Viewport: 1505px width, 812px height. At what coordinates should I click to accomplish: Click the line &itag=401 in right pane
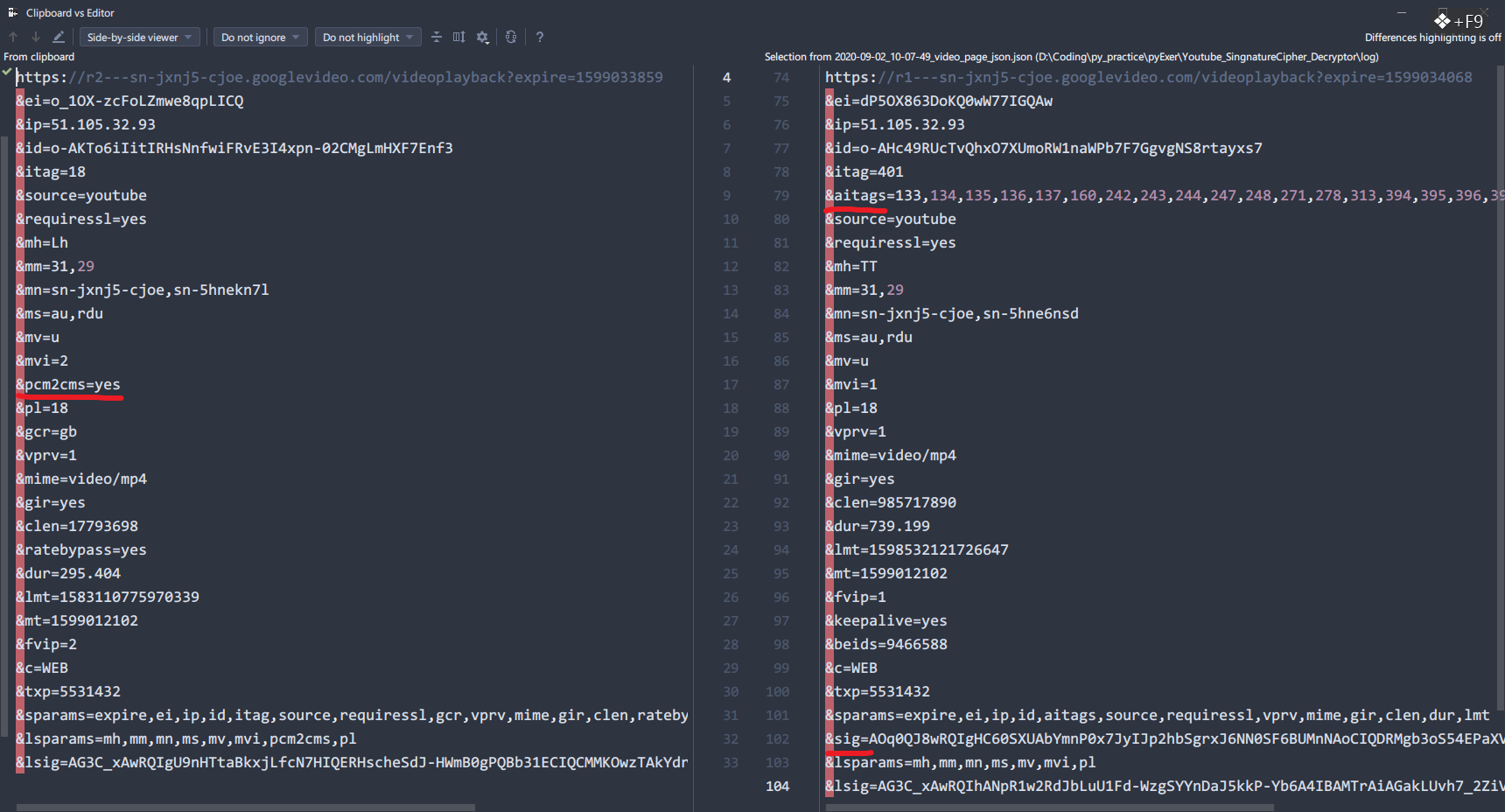point(864,171)
